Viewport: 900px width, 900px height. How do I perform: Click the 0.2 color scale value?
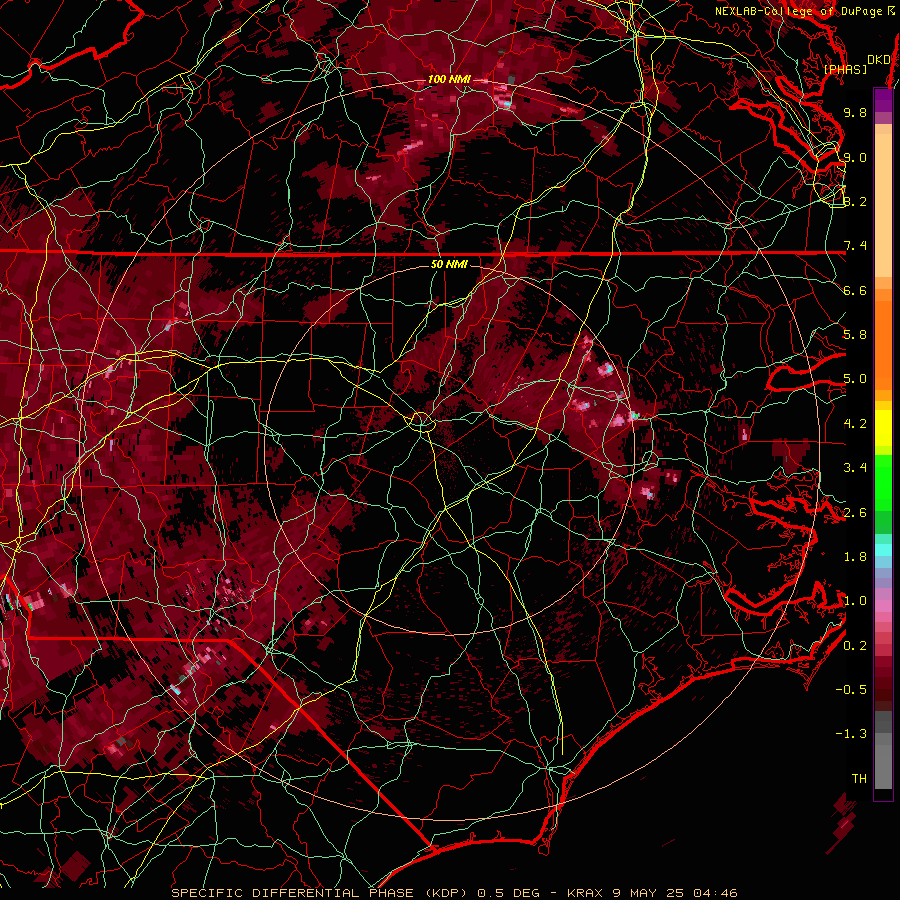coord(855,645)
